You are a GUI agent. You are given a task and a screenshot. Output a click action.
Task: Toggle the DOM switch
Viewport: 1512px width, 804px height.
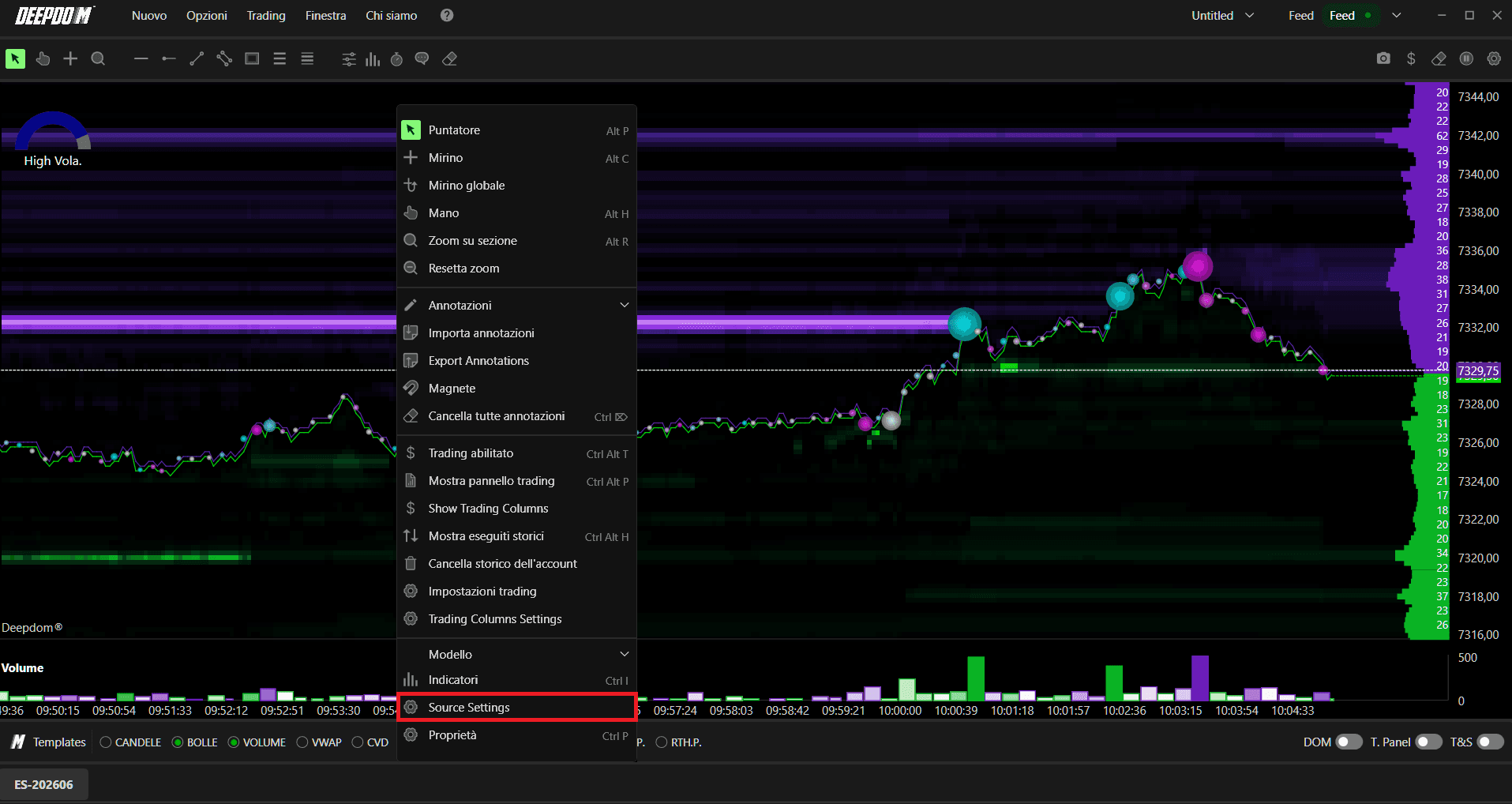click(x=1349, y=742)
